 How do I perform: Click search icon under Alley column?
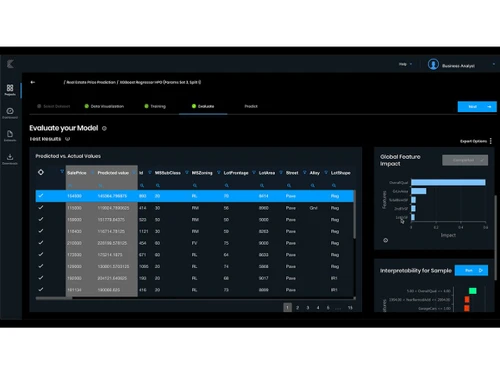tap(313, 185)
